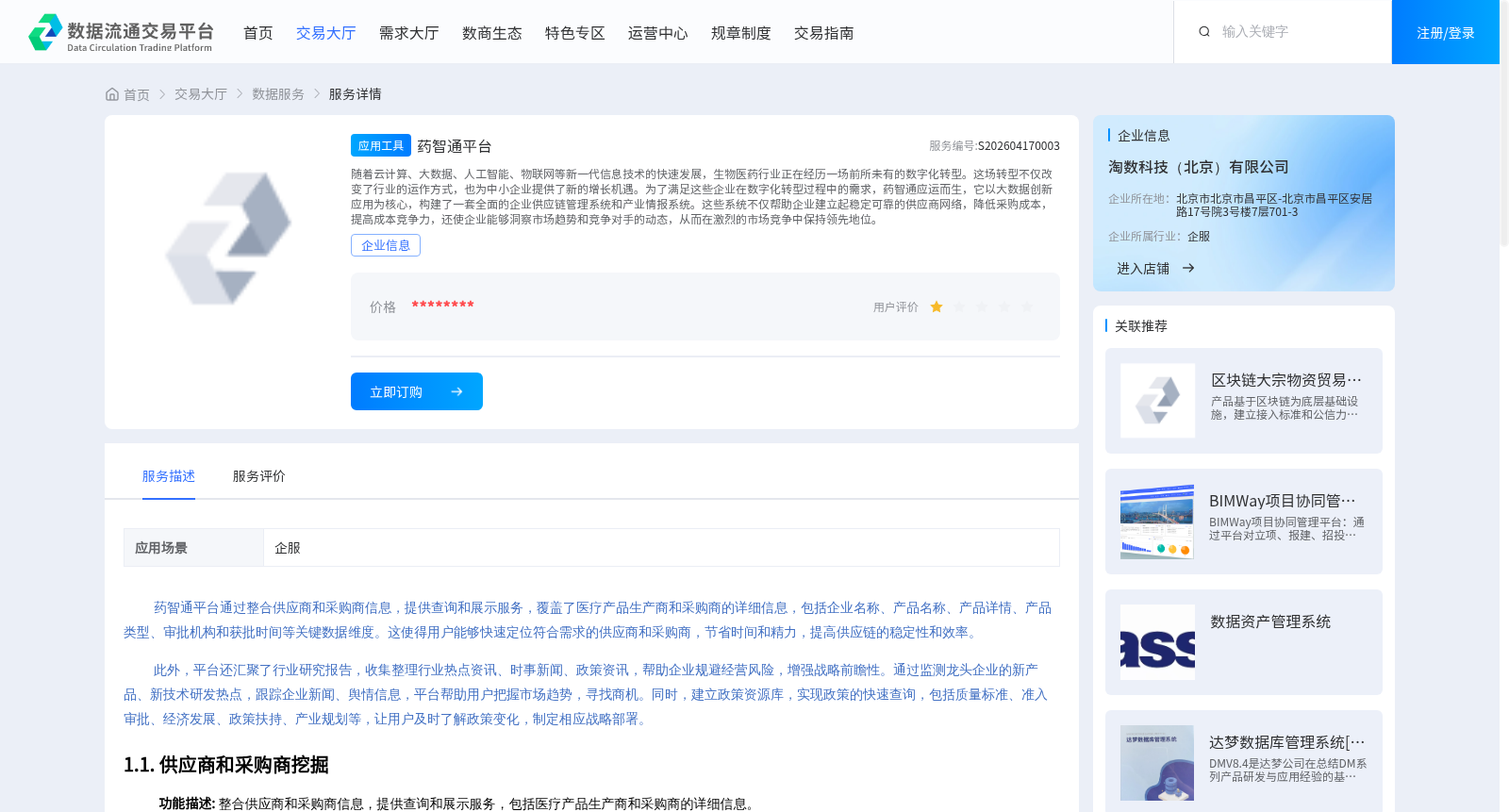Viewport: 1509px width, 812px height.
Task: Click the 企服 value in the table
Action: [288, 548]
